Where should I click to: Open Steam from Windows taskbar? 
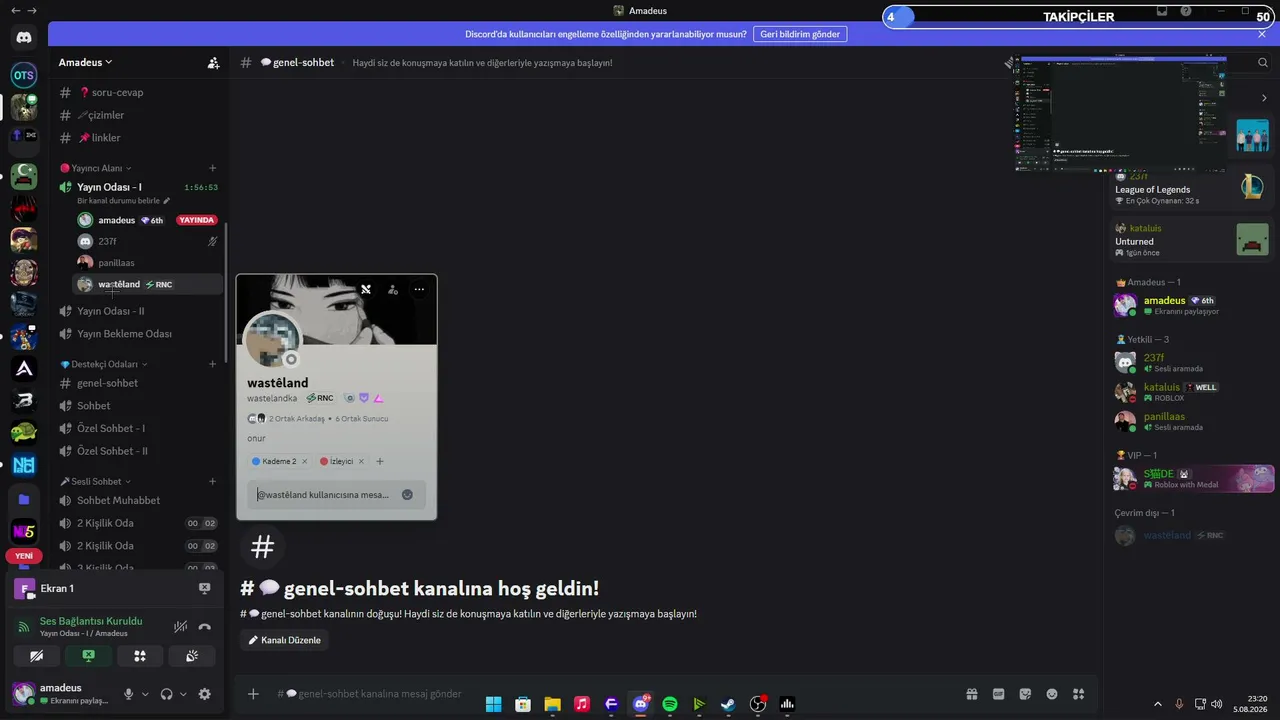pyautogui.click(x=728, y=704)
